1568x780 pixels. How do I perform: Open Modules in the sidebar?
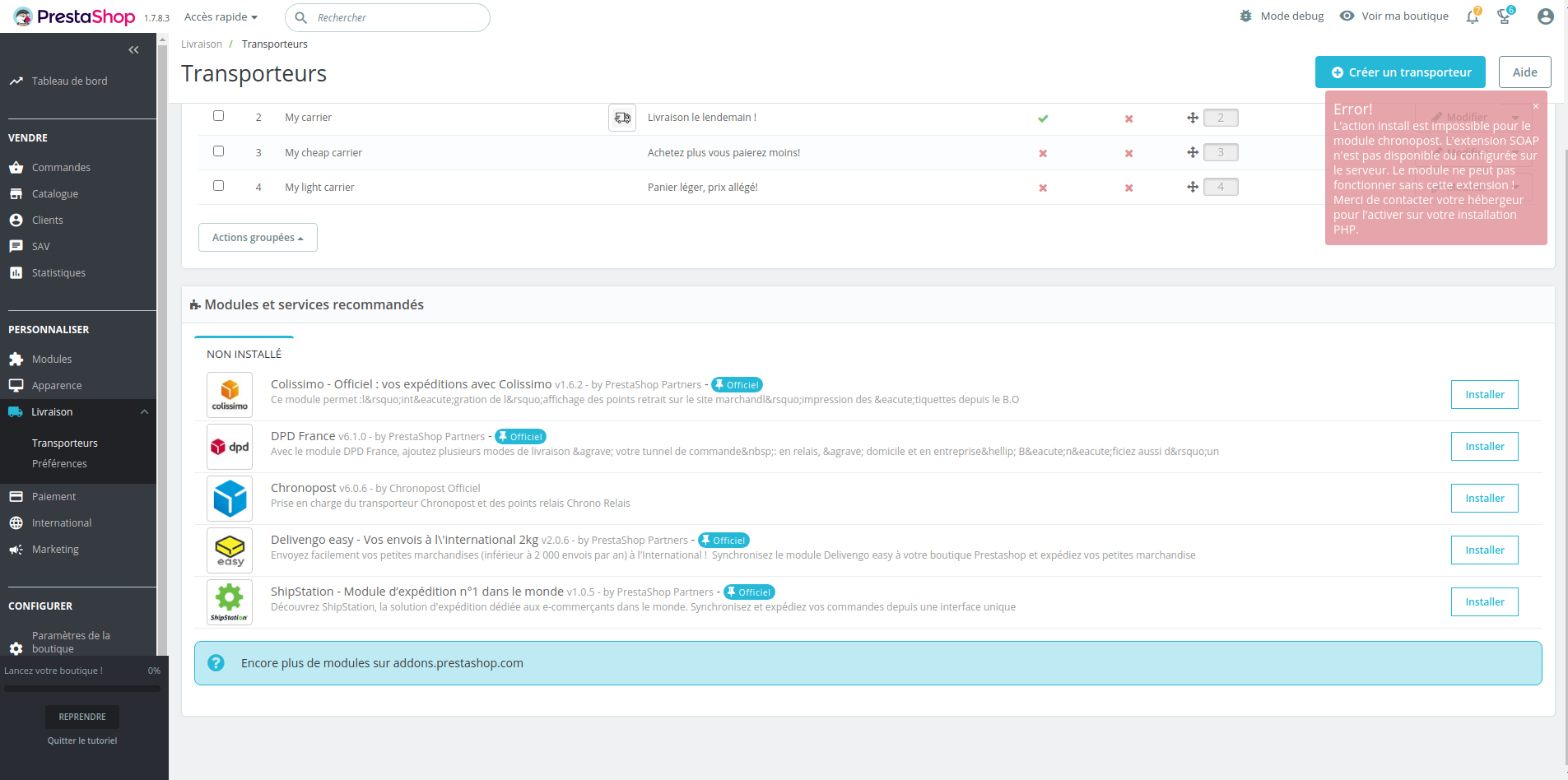(x=52, y=360)
